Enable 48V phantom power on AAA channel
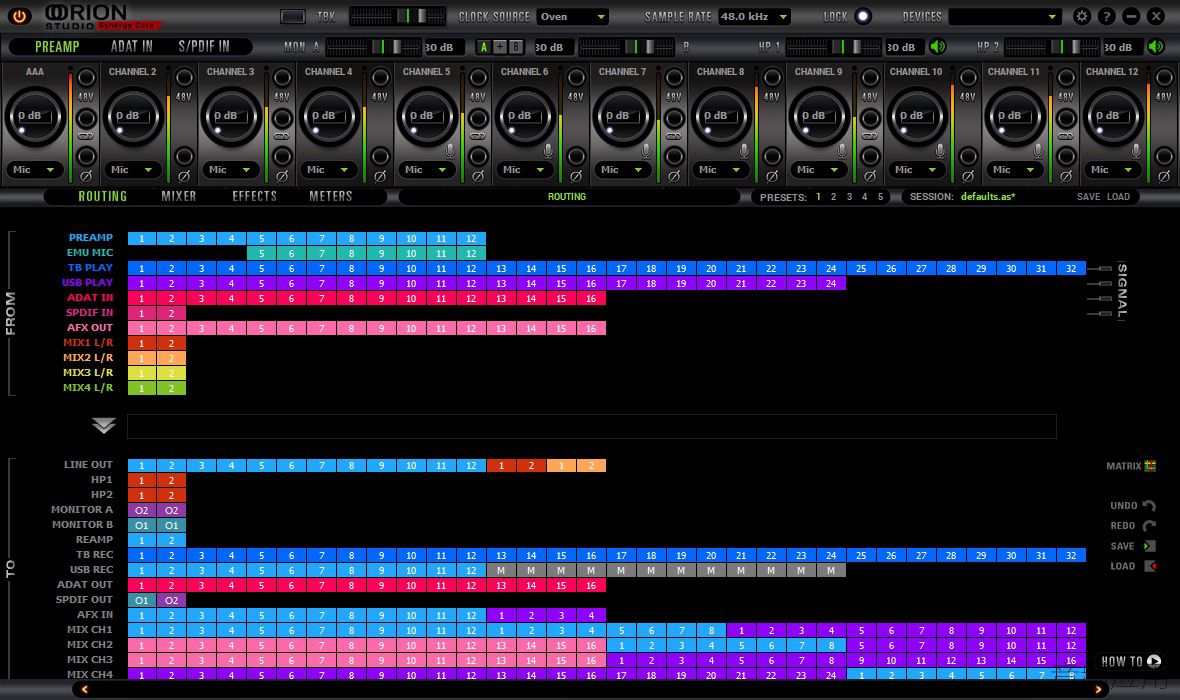Screen dimensions: 1180x700 [x=86, y=78]
